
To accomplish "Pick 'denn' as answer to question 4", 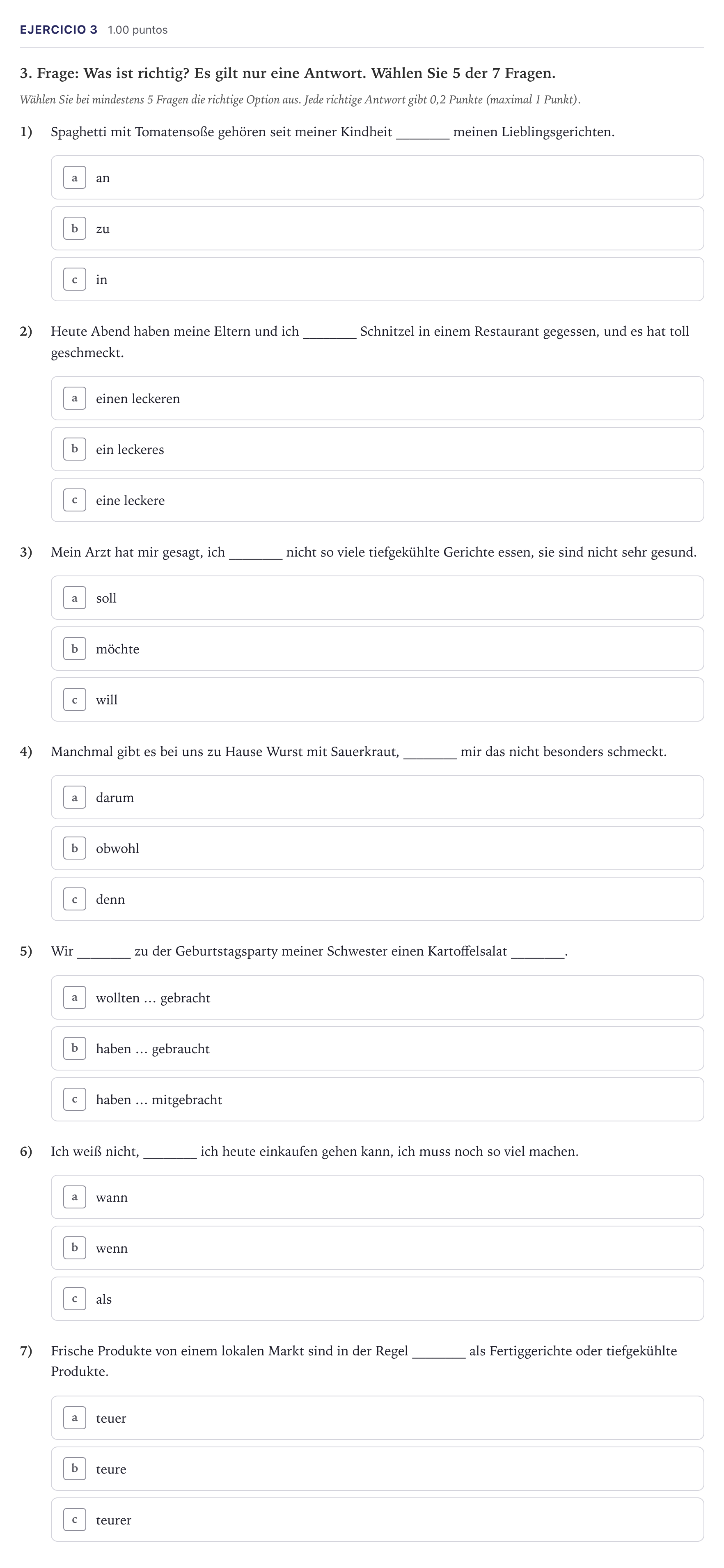I will pyautogui.click(x=377, y=899).
